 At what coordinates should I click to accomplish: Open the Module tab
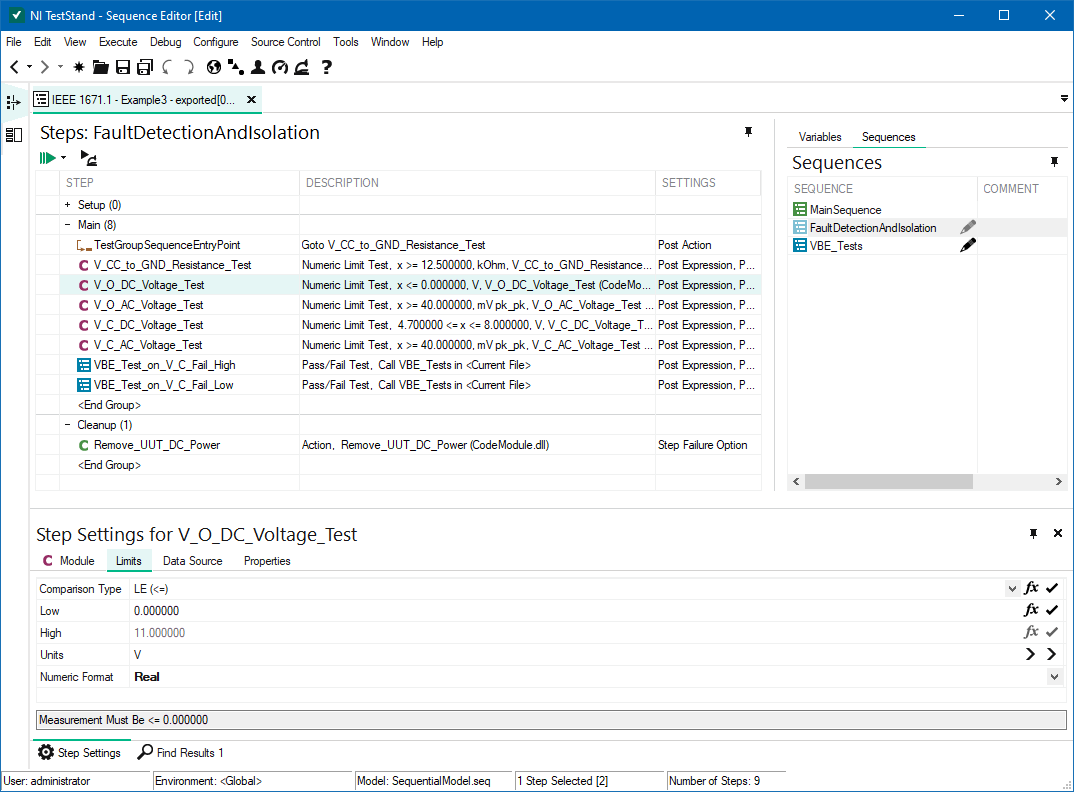68,561
